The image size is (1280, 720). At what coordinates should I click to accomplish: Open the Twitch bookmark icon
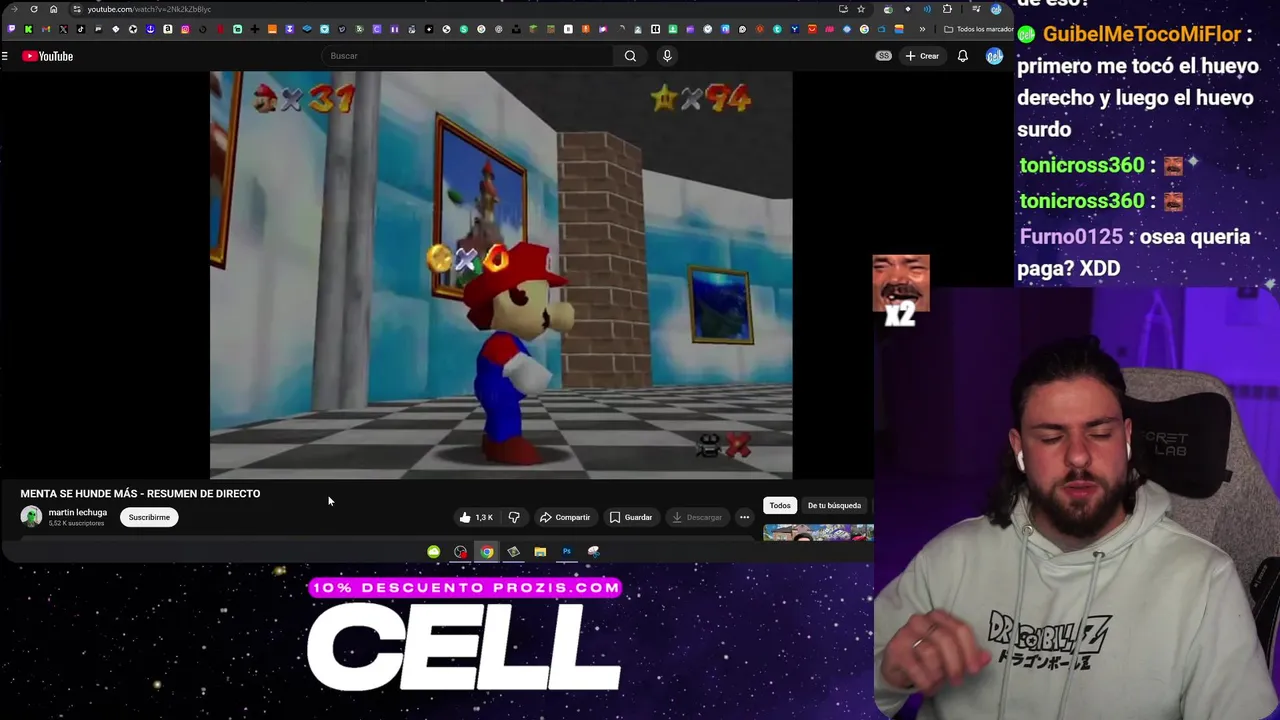pyautogui.click(x=11, y=29)
